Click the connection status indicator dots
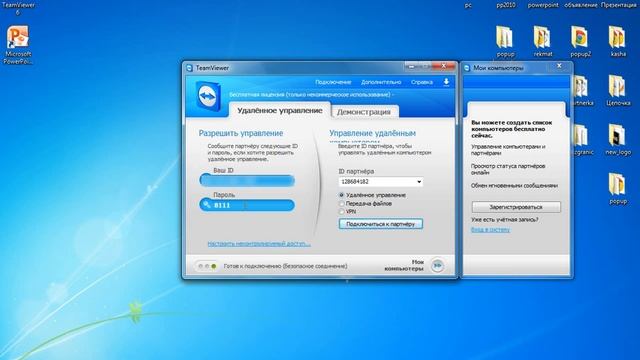 tap(207, 266)
